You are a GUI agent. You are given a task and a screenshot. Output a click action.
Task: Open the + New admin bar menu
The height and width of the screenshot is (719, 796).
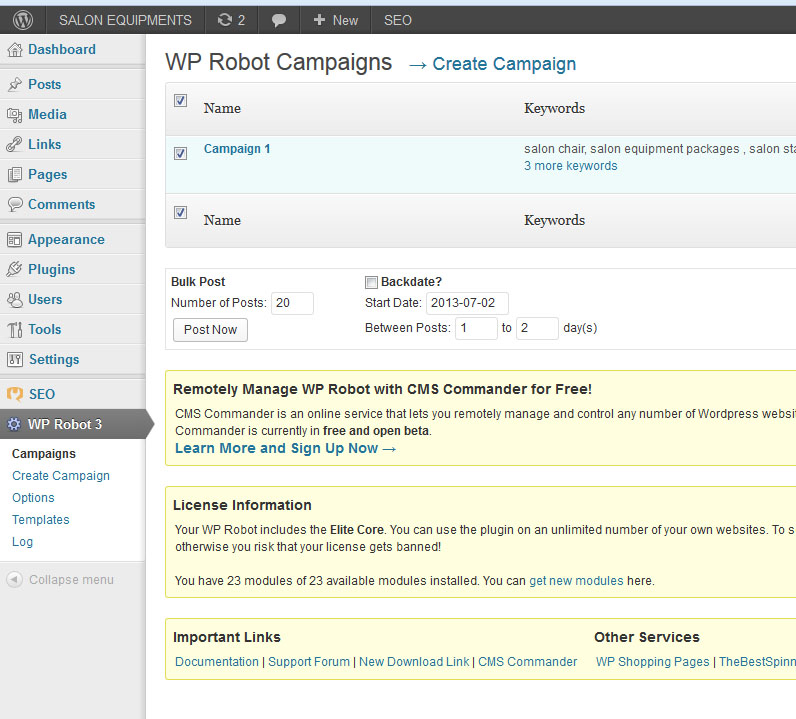[335, 19]
